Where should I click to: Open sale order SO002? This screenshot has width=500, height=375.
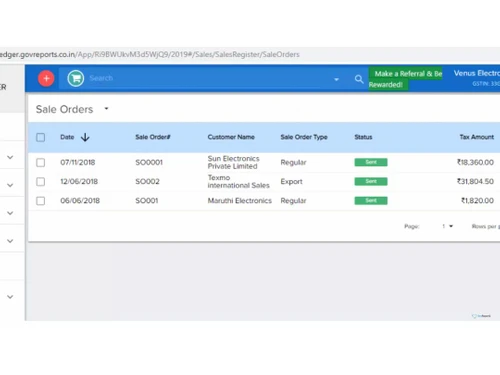pos(147,181)
